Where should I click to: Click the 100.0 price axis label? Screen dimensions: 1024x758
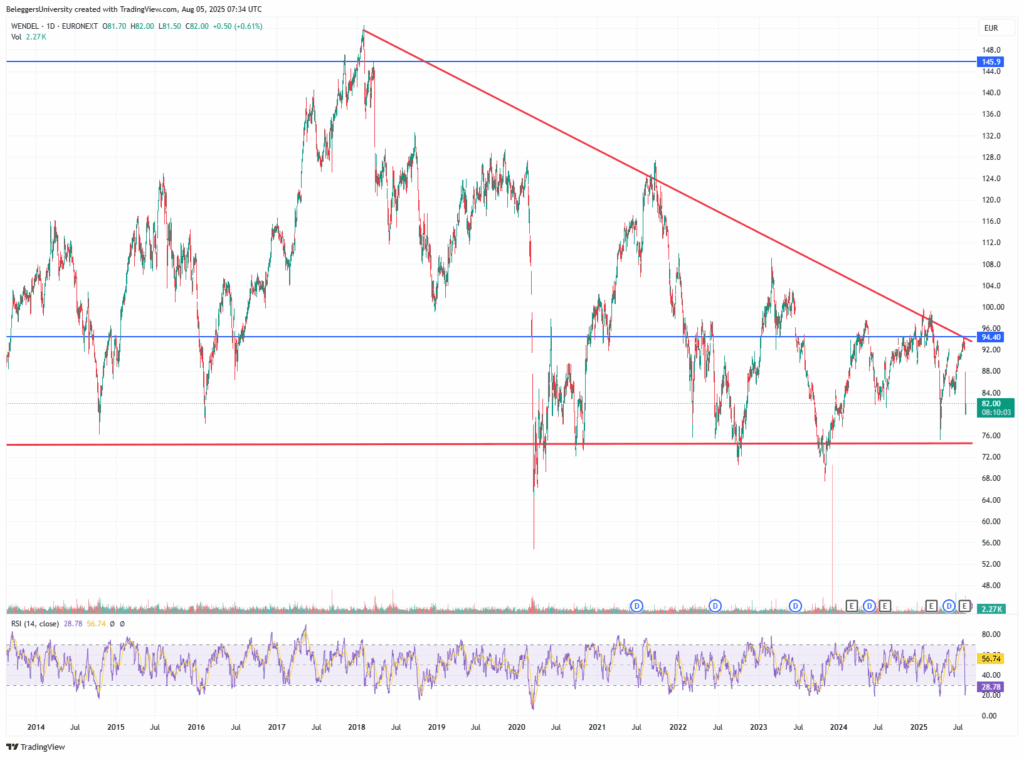[x=991, y=307]
